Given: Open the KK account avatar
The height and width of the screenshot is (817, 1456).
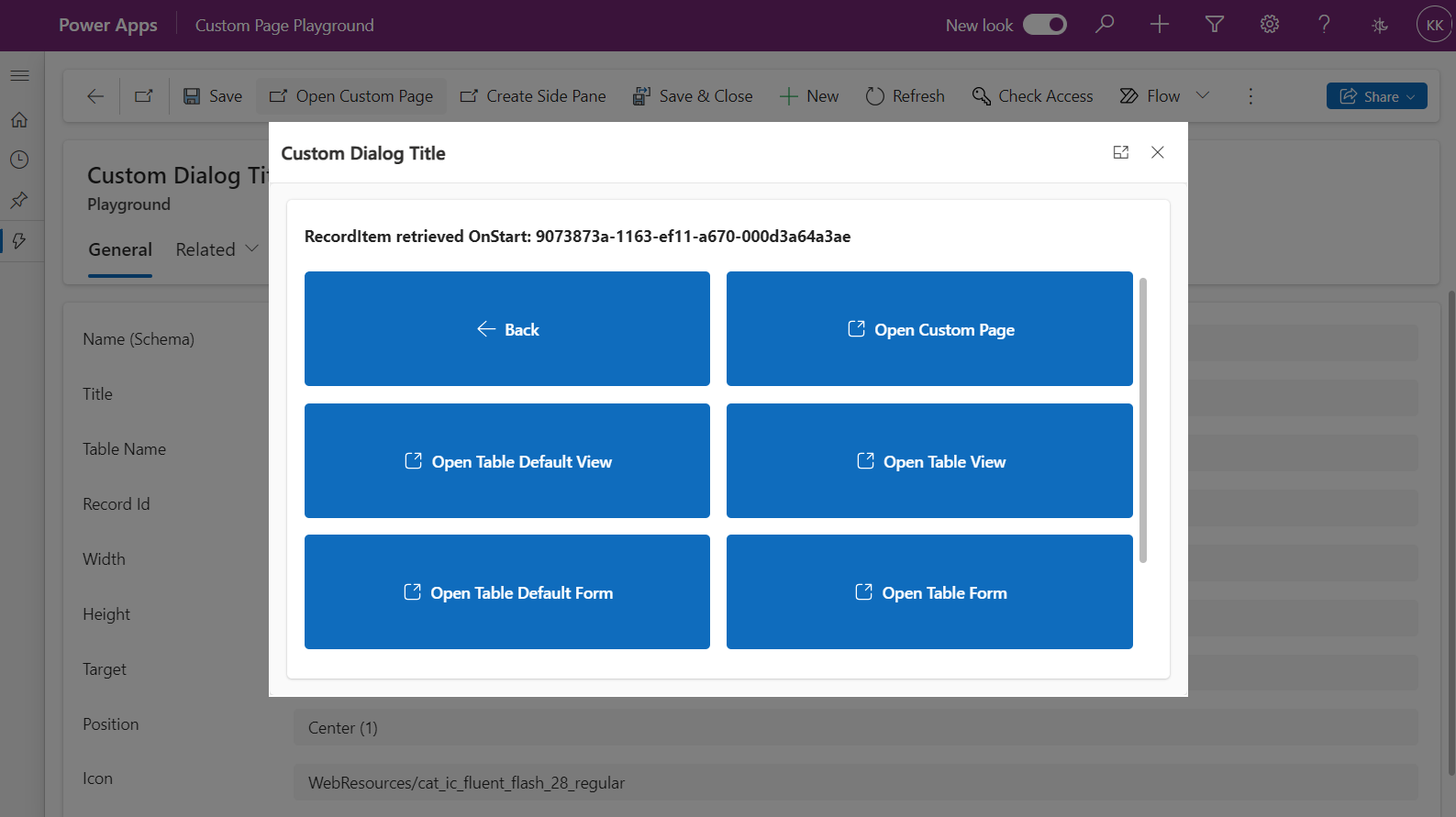Looking at the screenshot, I should [x=1434, y=25].
